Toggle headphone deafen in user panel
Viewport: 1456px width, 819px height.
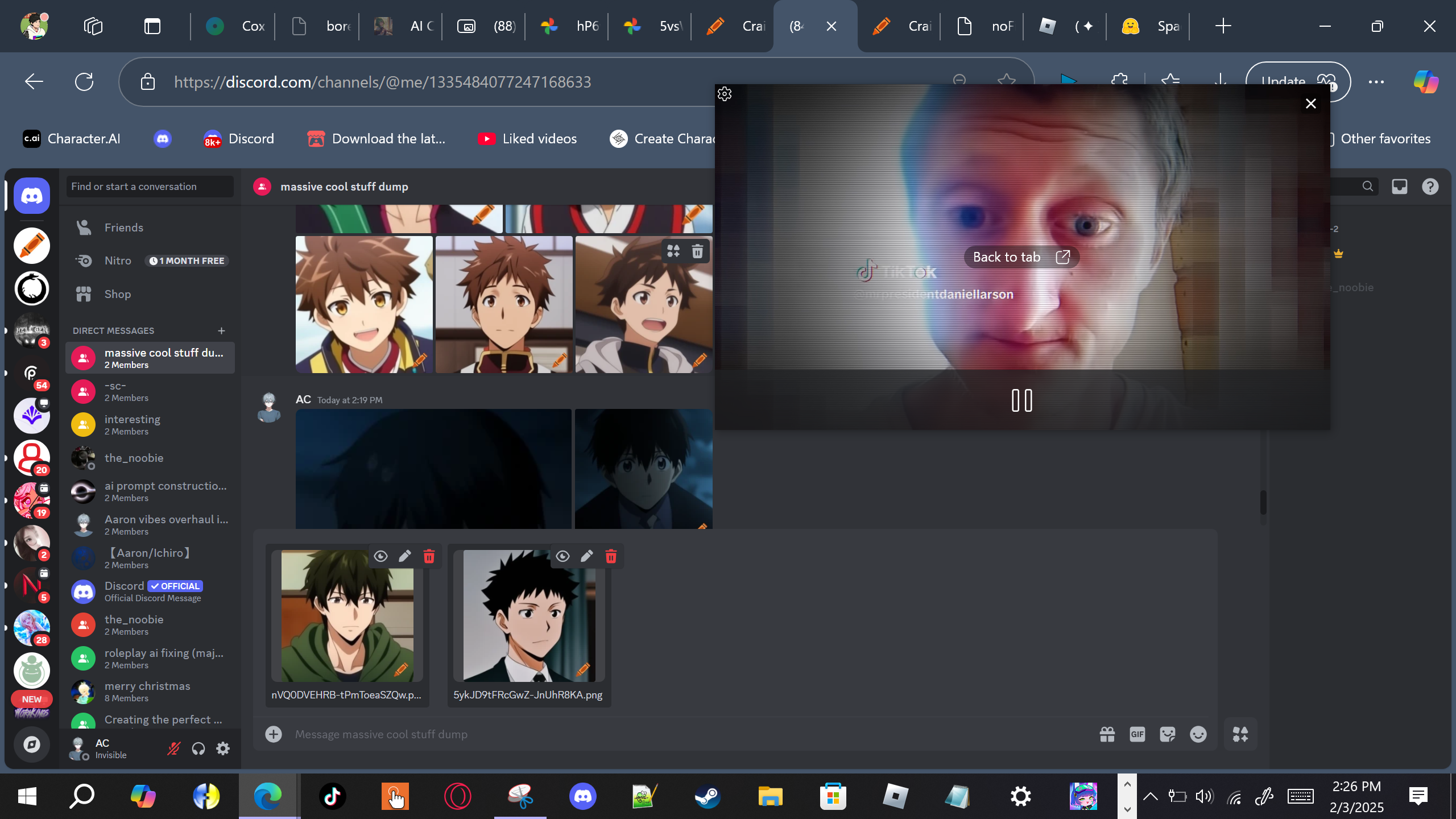click(x=198, y=748)
